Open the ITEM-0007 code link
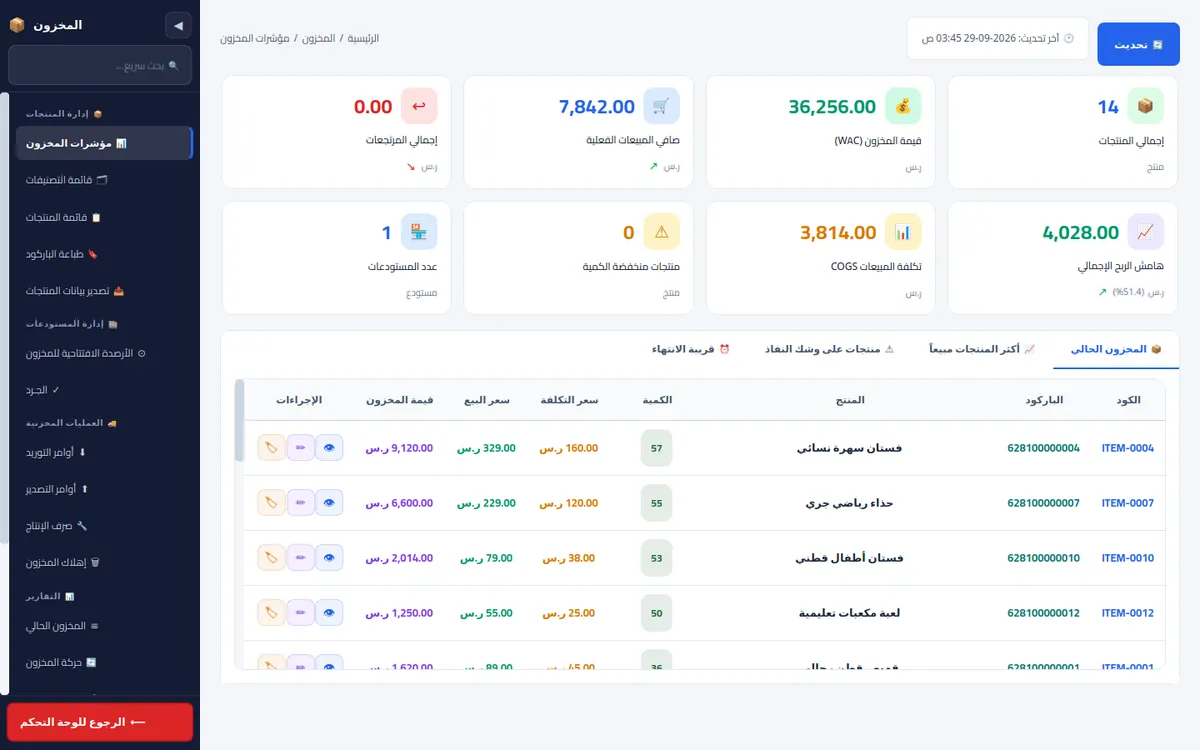The height and width of the screenshot is (750, 1200). tap(1128, 503)
